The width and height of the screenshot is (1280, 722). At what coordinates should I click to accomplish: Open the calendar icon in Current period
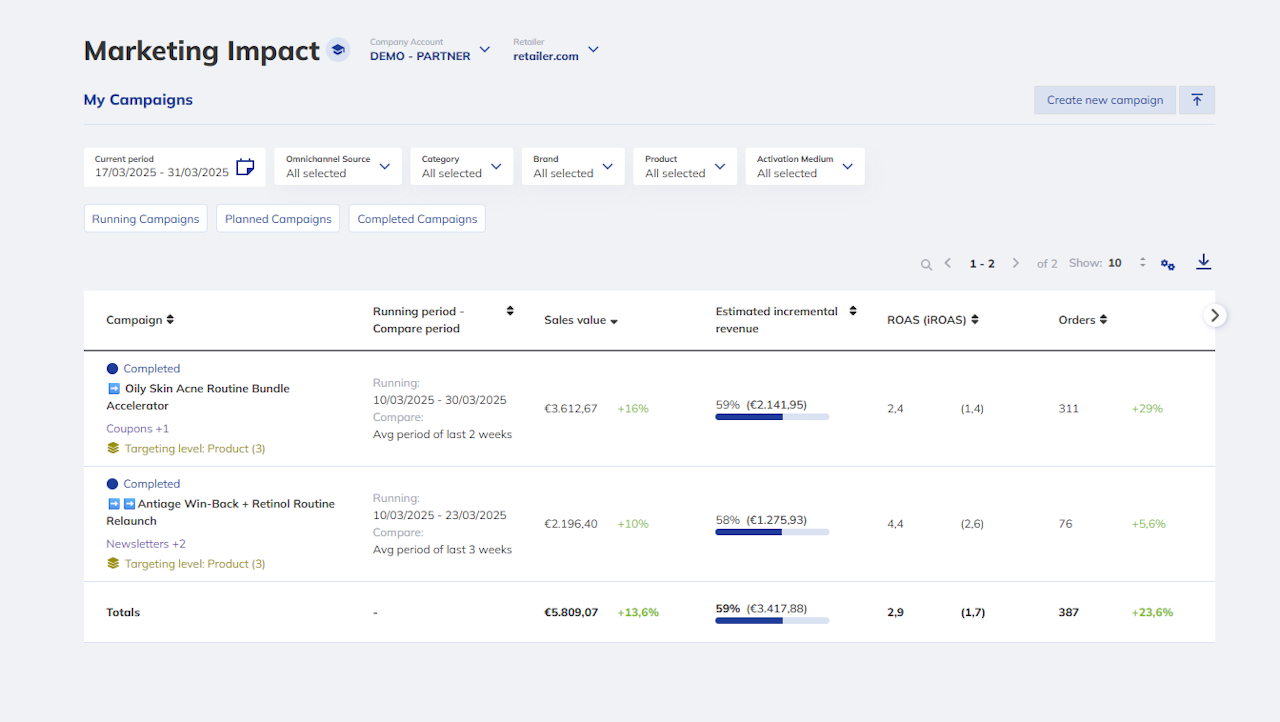click(x=245, y=167)
